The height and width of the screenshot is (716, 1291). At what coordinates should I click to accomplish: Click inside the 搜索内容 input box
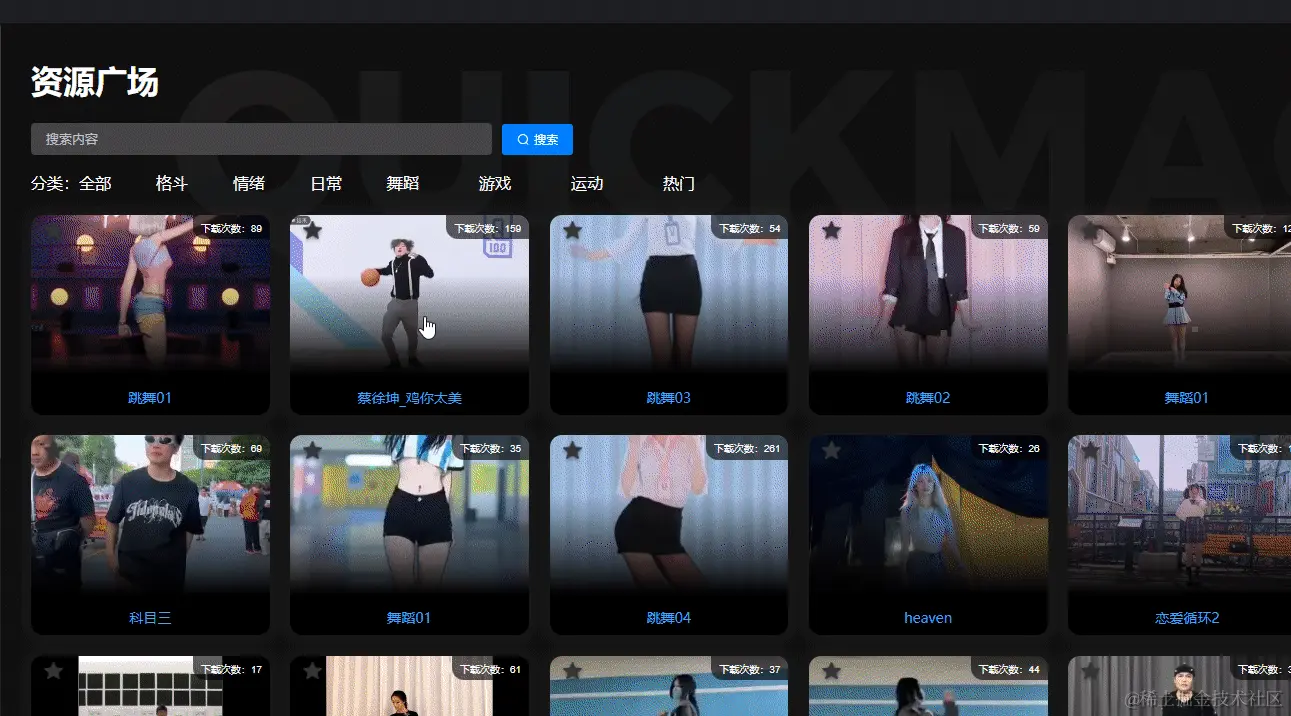click(x=260, y=139)
